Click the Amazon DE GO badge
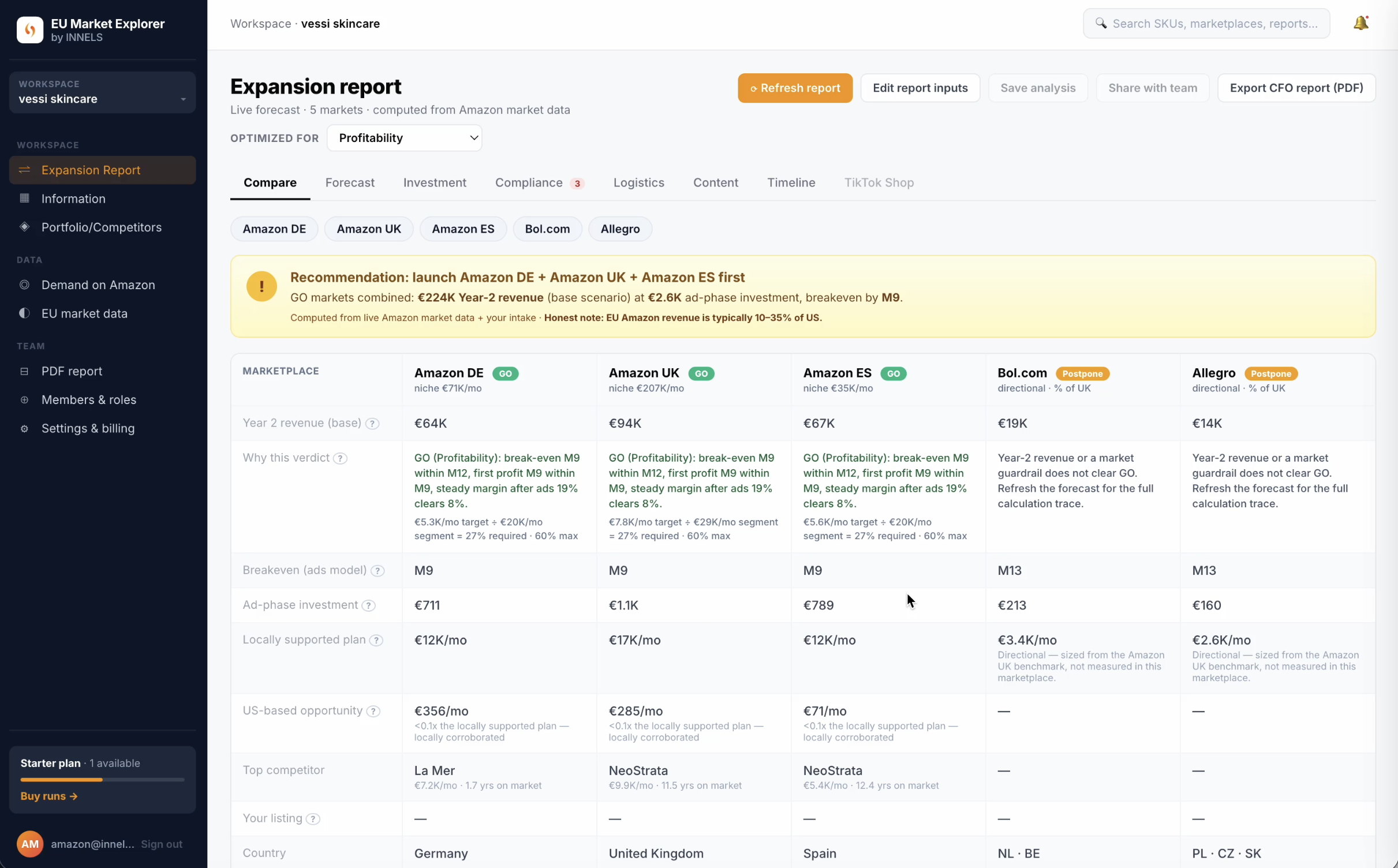 click(505, 373)
